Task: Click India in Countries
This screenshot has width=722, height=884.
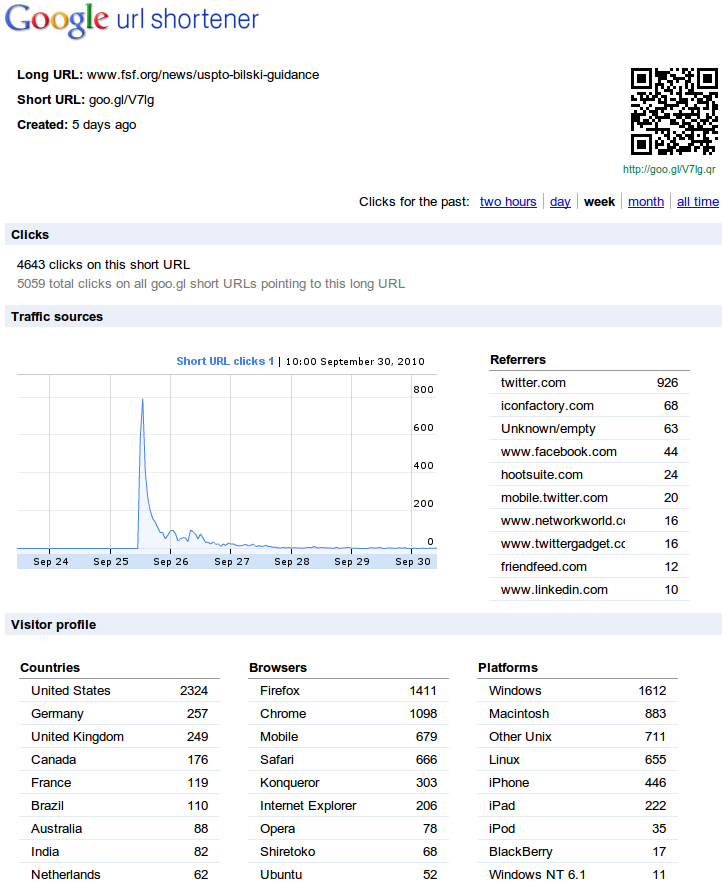Action: pos(119,852)
